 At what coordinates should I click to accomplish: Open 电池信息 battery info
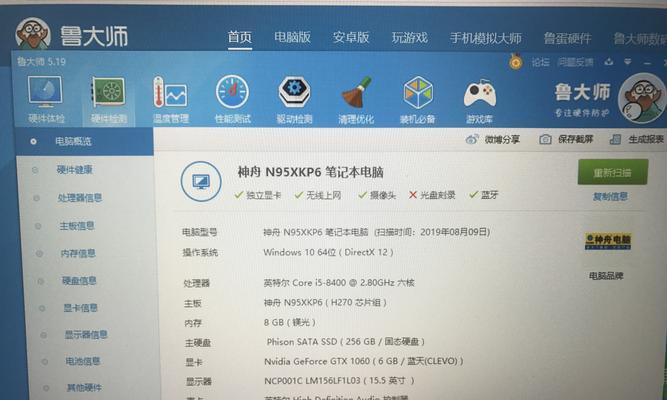pos(83,361)
